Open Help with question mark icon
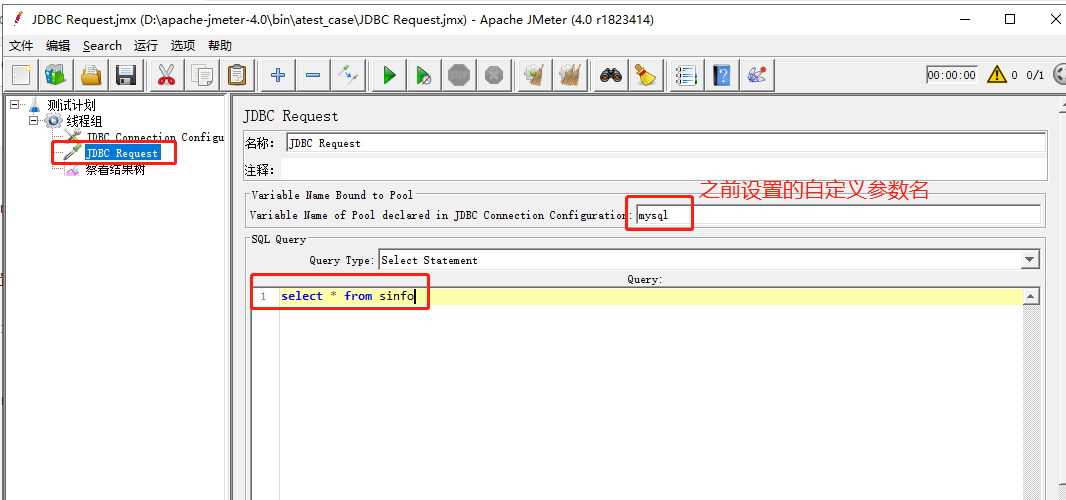Image resolution: width=1066 pixels, height=500 pixels. [721, 75]
